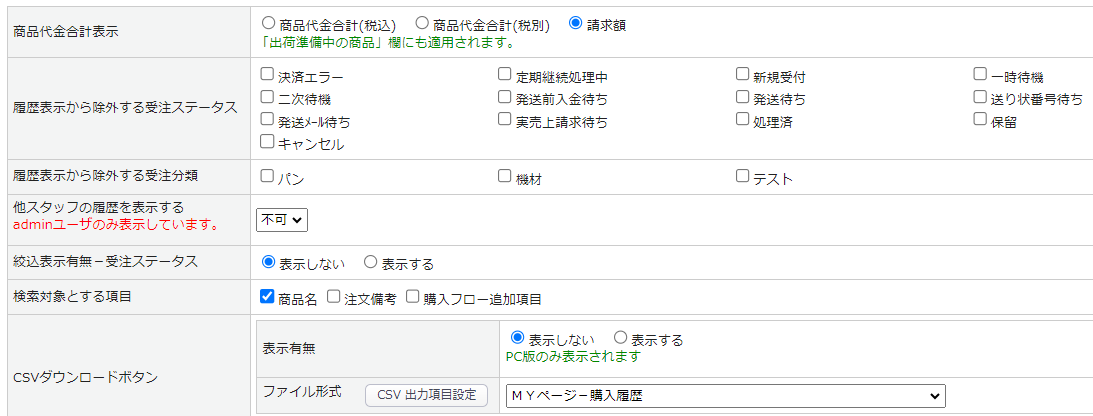Select 商品代金合計(税込) radio option
The height and width of the screenshot is (416, 1093).
(268, 23)
